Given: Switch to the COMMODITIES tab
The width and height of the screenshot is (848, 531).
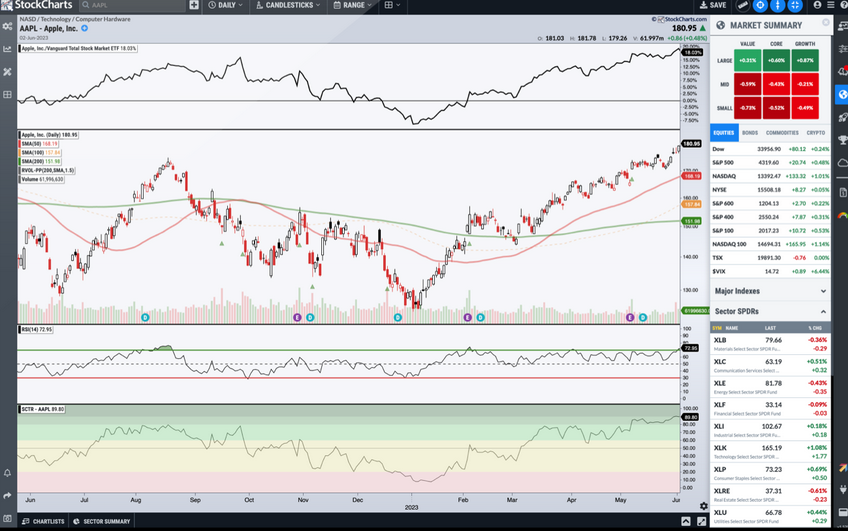Looking at the screenshot, I should point(782,132).
